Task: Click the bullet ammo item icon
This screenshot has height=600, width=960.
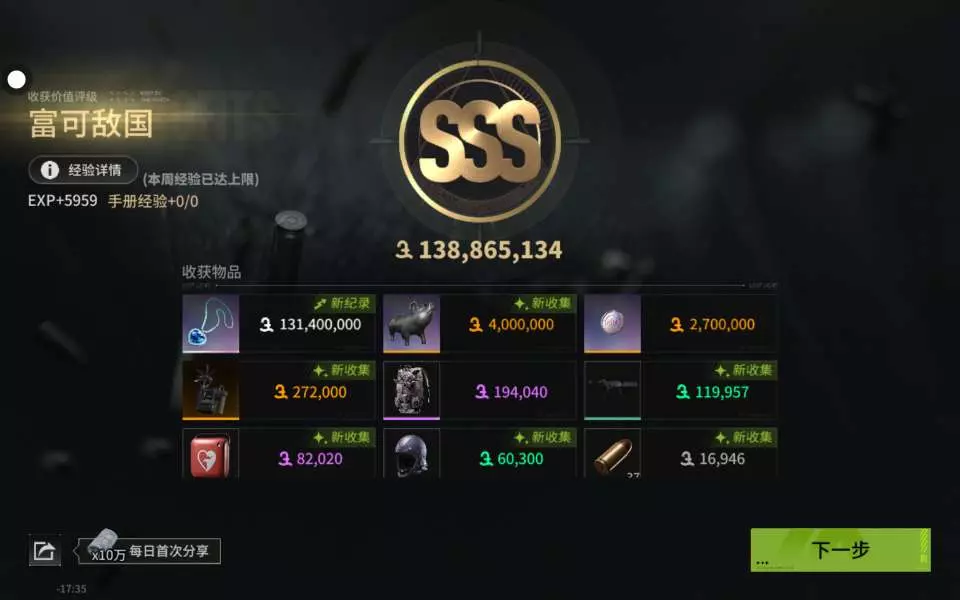Action: 612,454
